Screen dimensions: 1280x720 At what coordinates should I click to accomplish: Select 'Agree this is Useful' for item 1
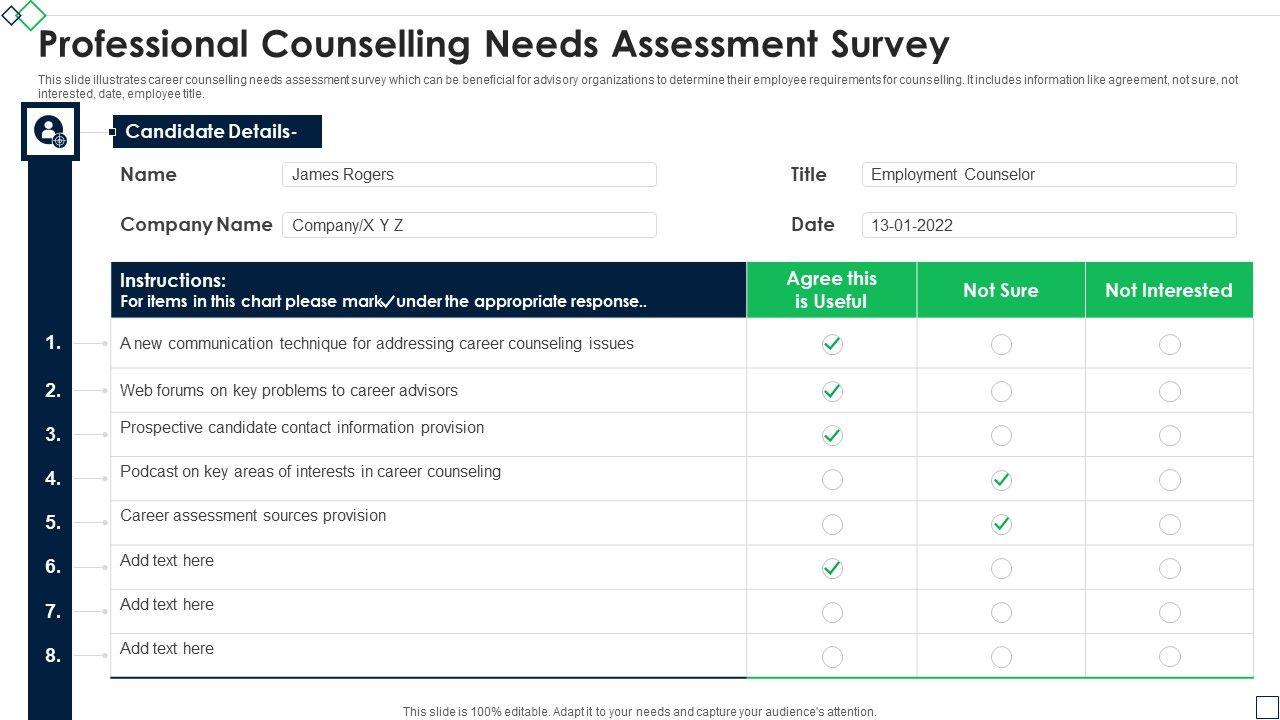pyautogui.click(x=832, y=345)
